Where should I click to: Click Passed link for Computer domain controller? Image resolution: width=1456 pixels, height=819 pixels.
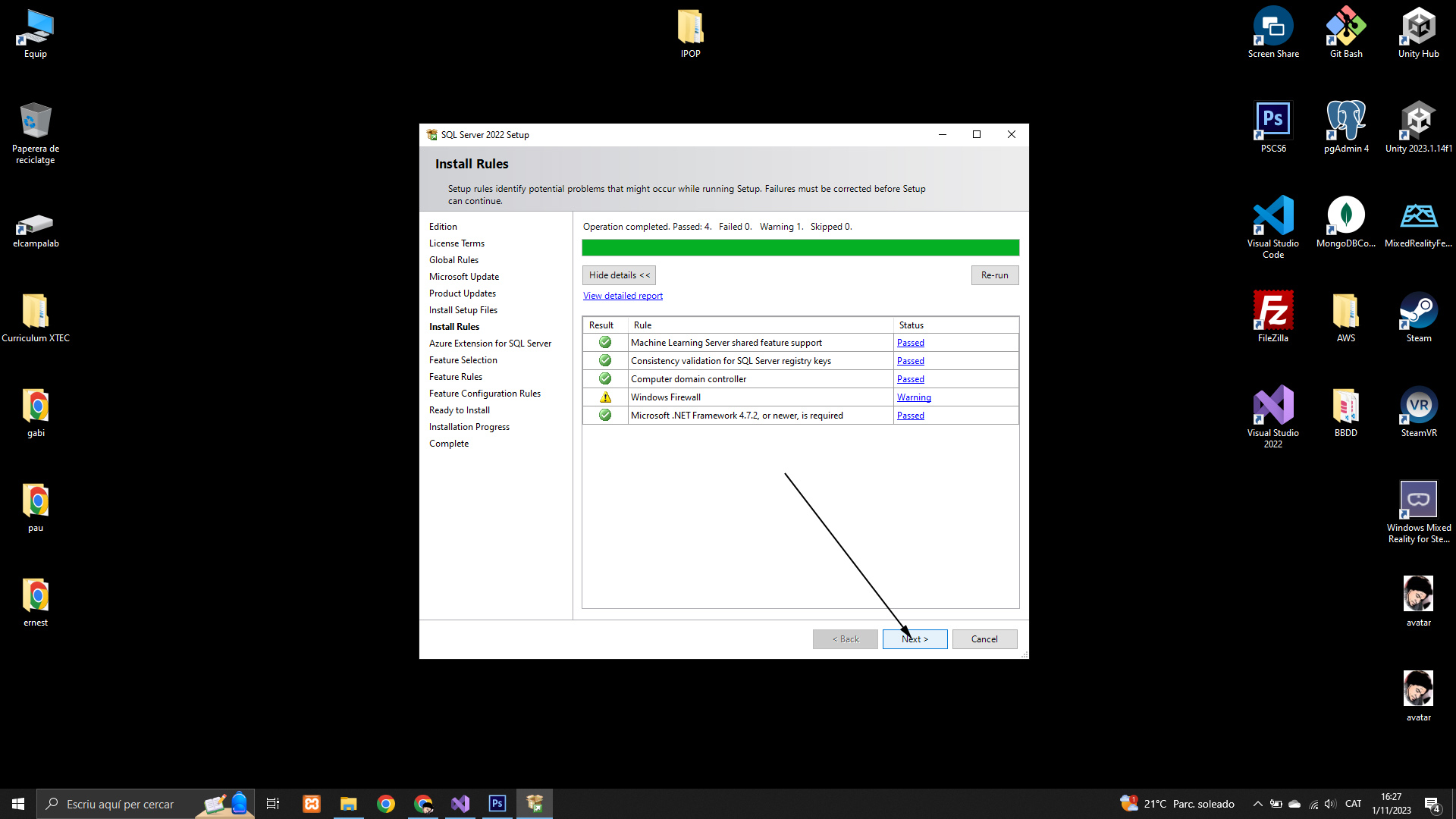click(x=910, y=379)
